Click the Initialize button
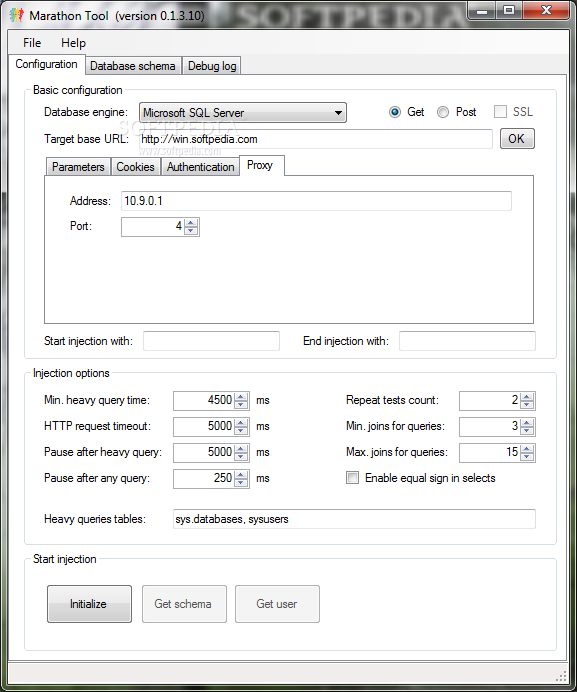 point(89,604)
